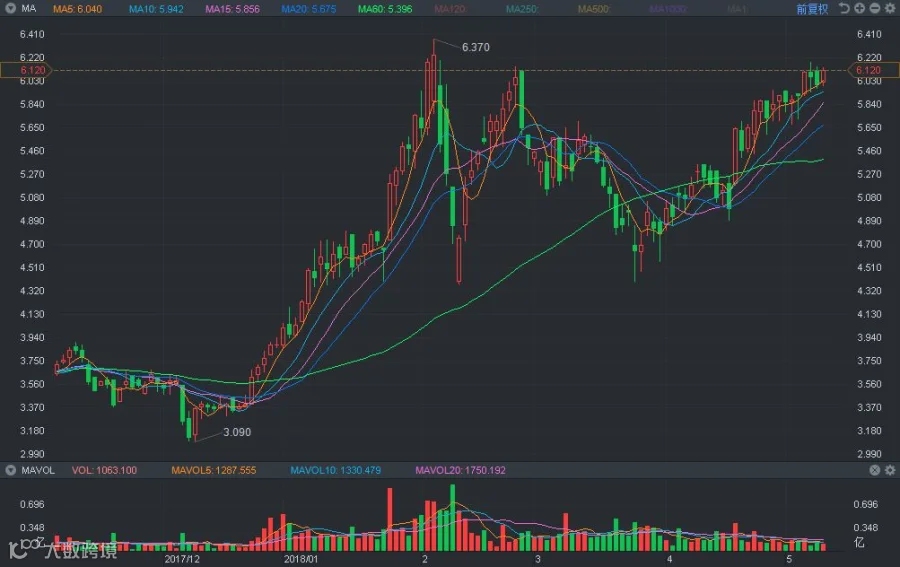Click the left 6.120 price tag

(26, 70)
